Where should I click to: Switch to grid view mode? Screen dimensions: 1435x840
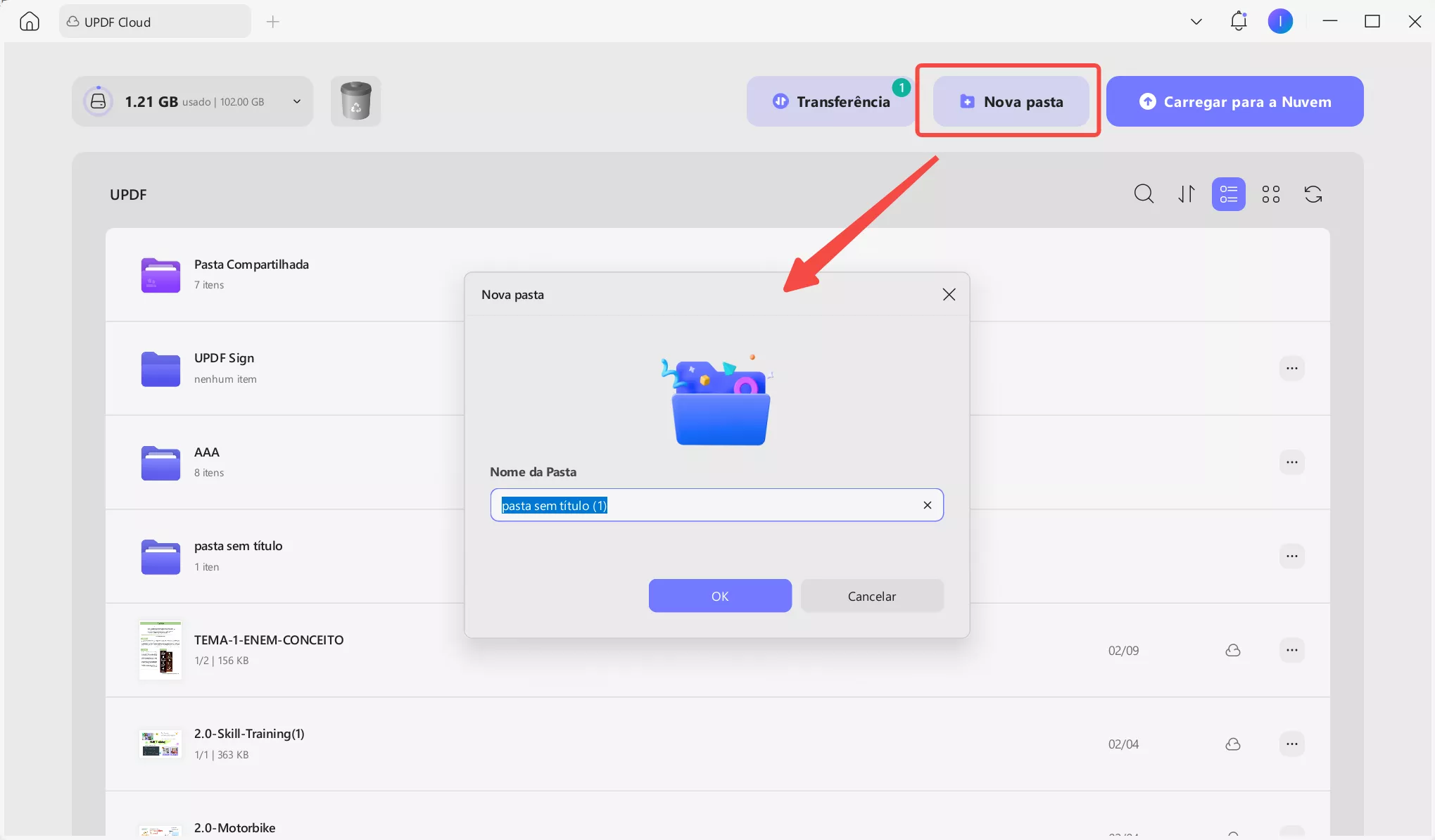[1270, 193]
